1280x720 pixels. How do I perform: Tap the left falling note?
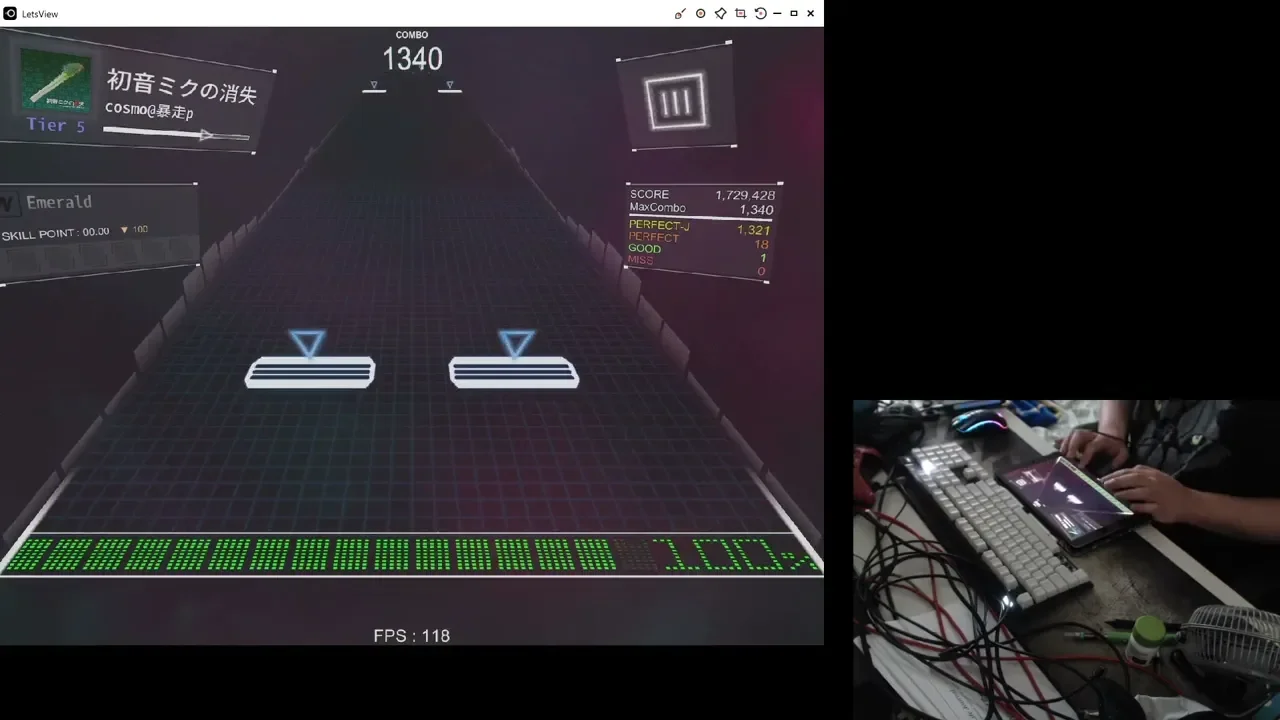[x=310, y=372]
